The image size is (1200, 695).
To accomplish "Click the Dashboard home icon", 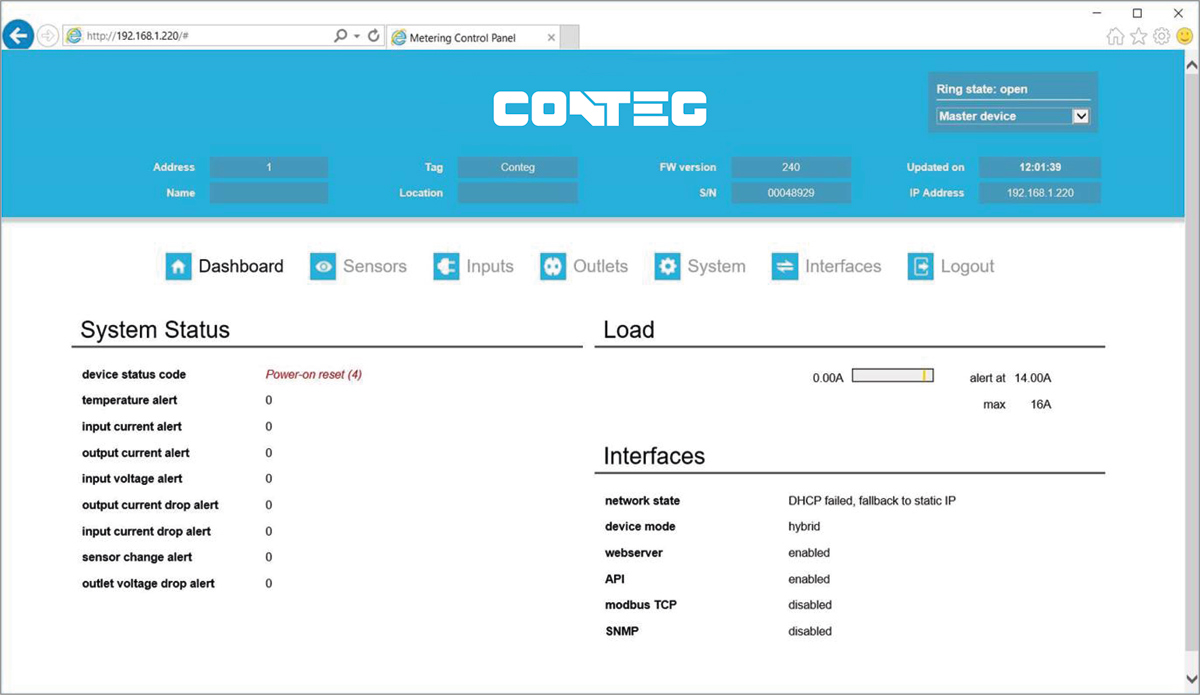I will click(178, 267).
